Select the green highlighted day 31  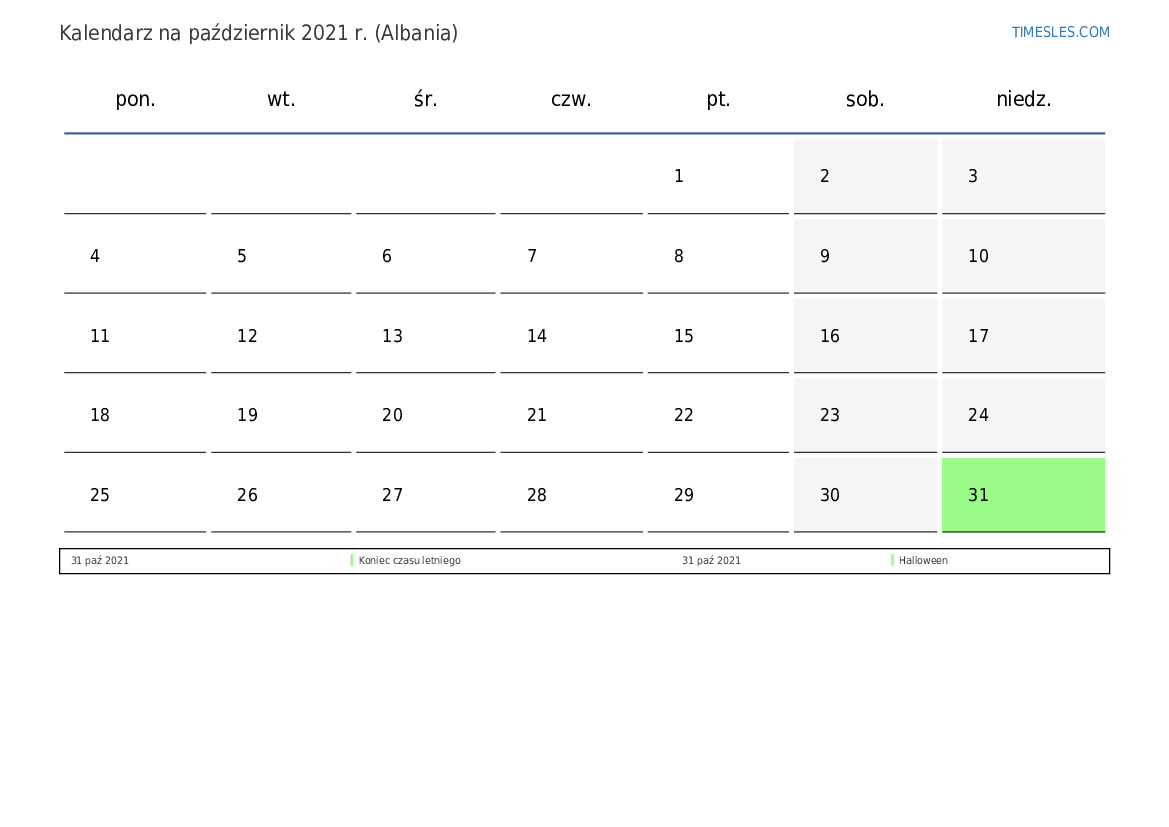click(x=1022, y=495)
